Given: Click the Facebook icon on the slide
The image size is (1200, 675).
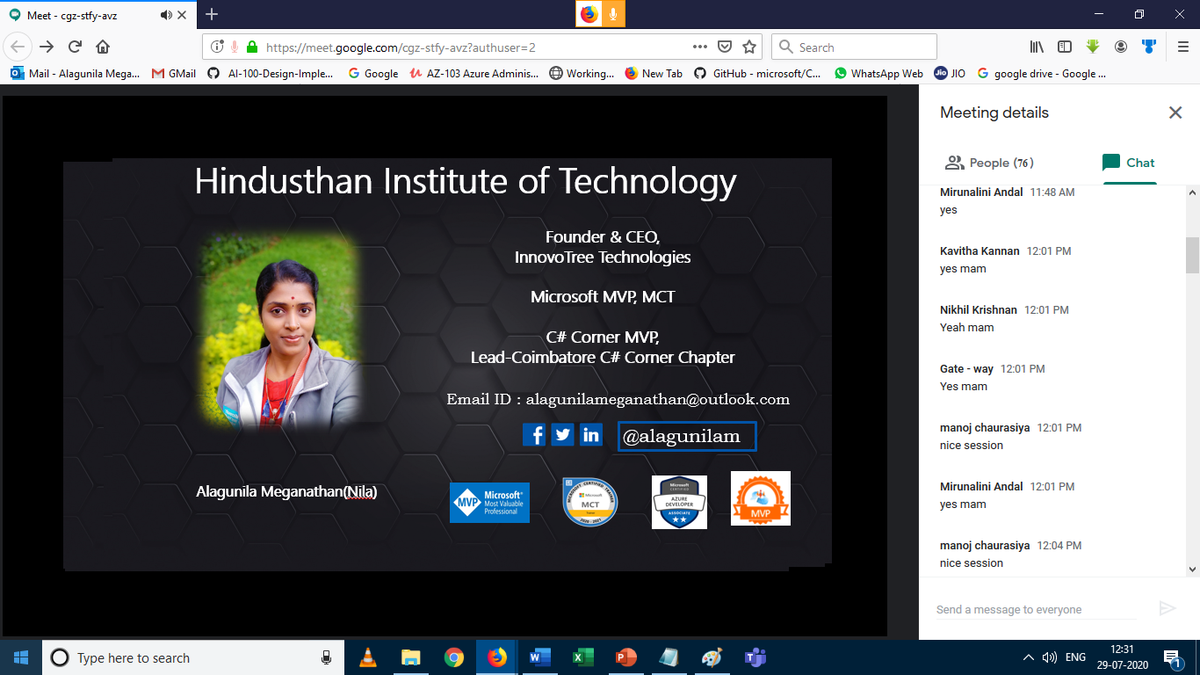Looking at the screenshot, I should (x=535, y=435).
